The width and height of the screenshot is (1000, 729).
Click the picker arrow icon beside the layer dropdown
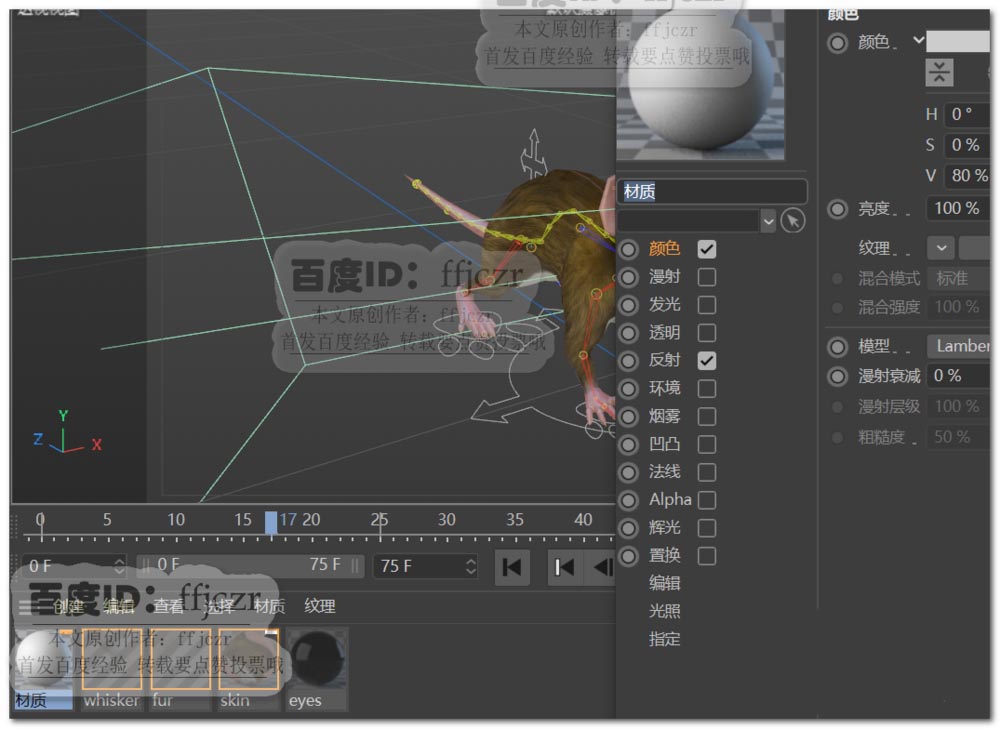pyautogui.click(x=793, y=221)
